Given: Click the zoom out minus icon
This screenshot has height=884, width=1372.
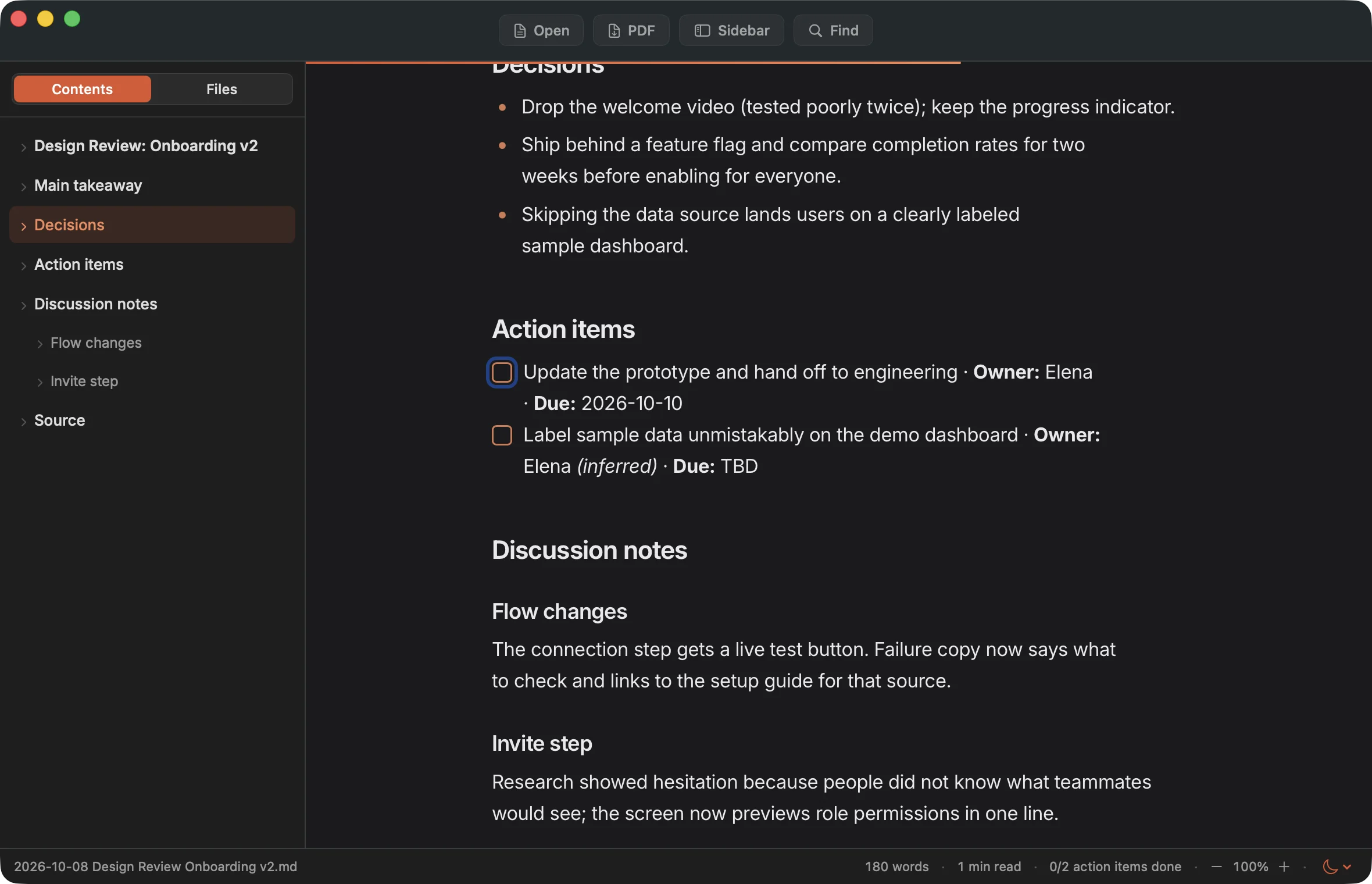Looking at the screenshot, I should 1216,867.
